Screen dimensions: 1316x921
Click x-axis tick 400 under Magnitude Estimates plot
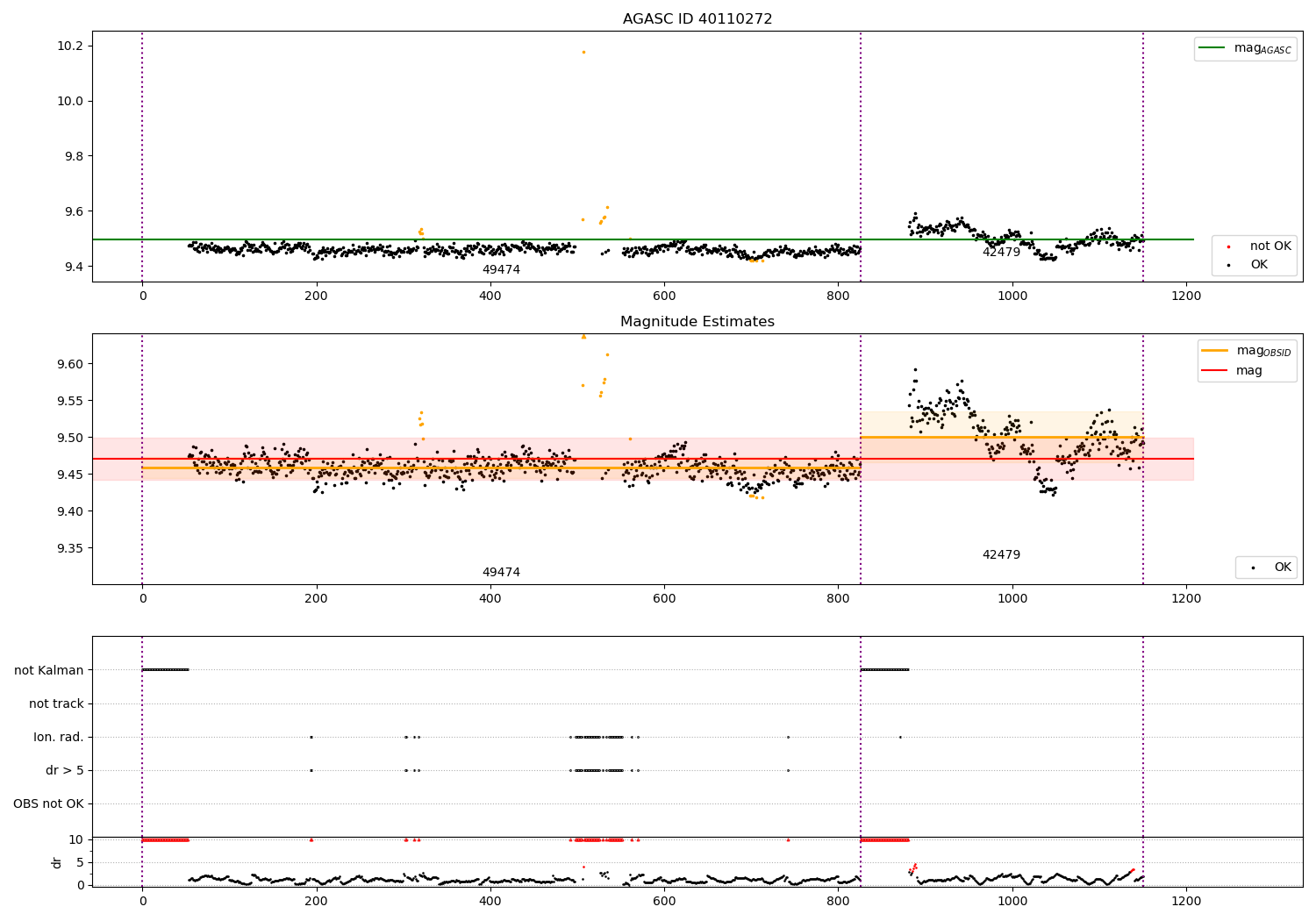[x=490, y=598]
